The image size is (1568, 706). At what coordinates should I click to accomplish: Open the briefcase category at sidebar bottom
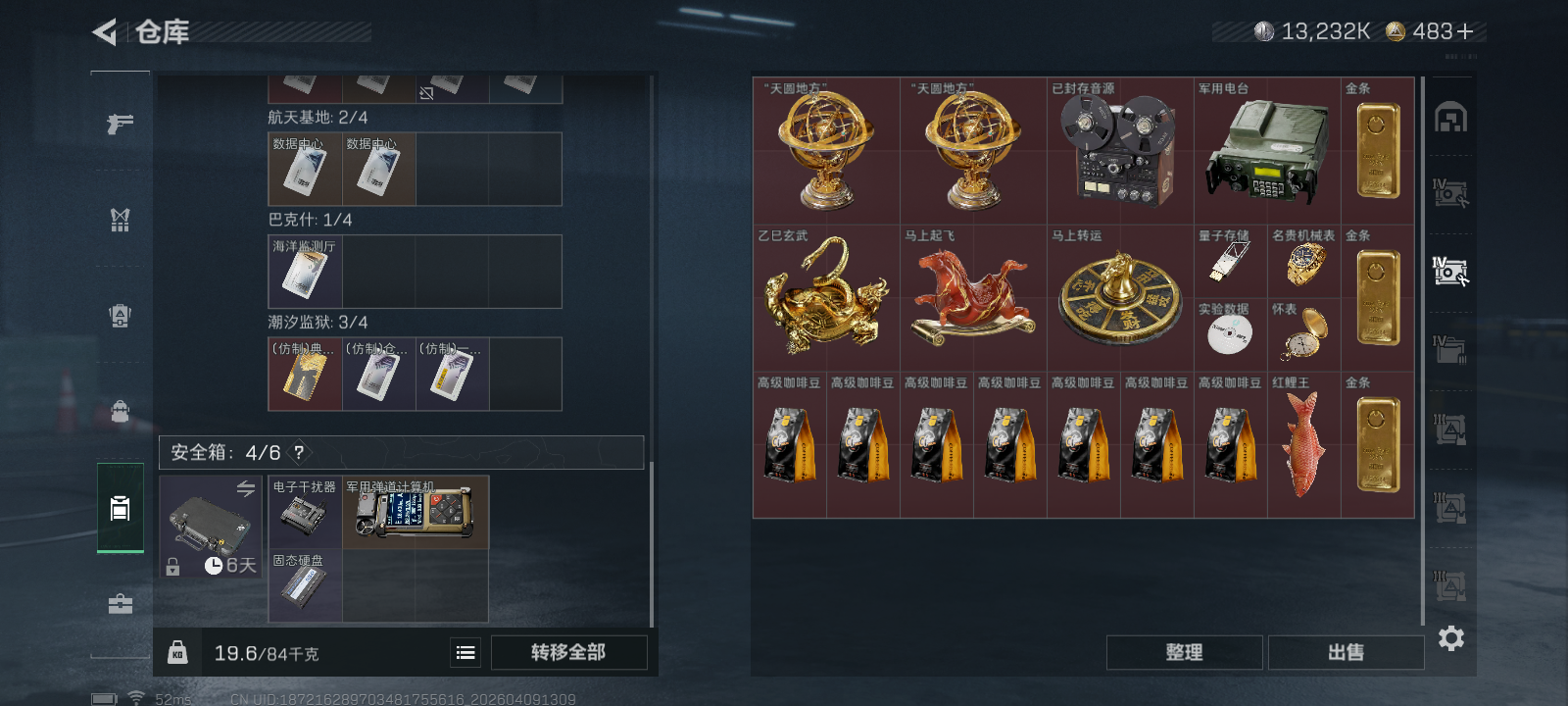(120, 603)
